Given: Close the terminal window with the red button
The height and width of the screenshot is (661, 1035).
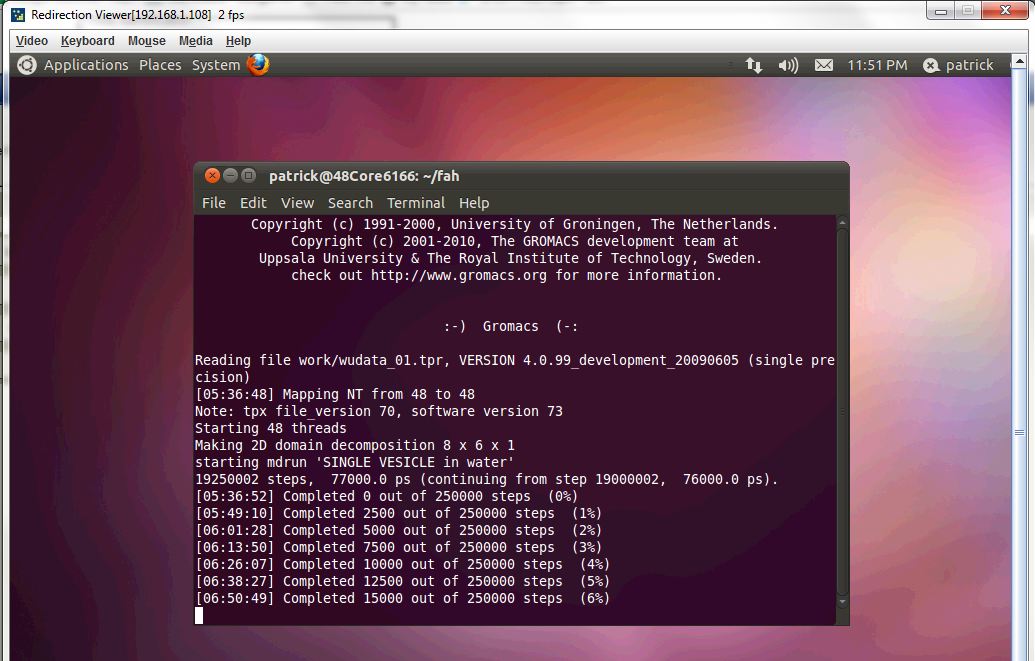Looking at the screenshot, I should 212,175.
